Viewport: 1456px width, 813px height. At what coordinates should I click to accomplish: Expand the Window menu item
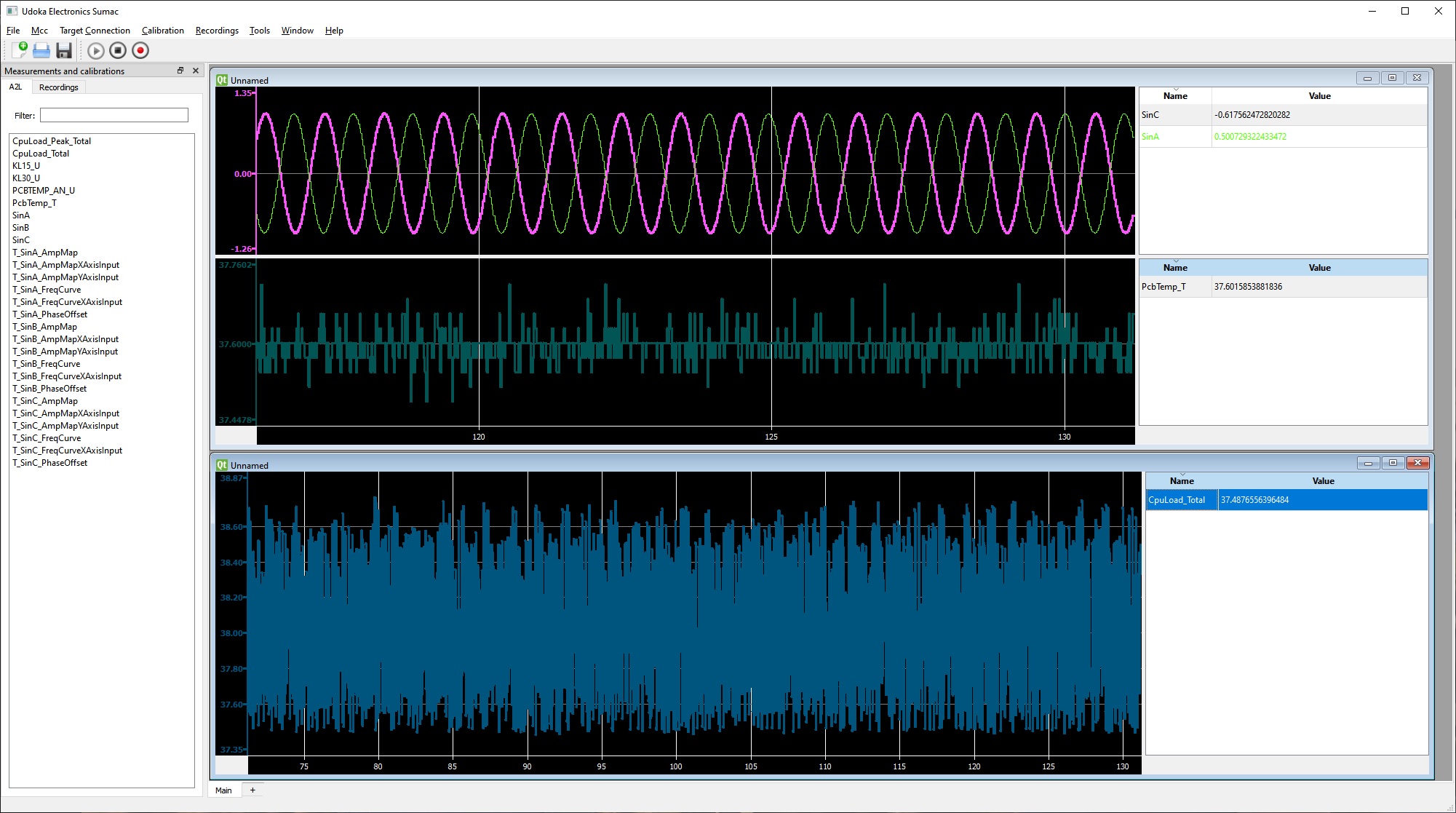point(297,30)
